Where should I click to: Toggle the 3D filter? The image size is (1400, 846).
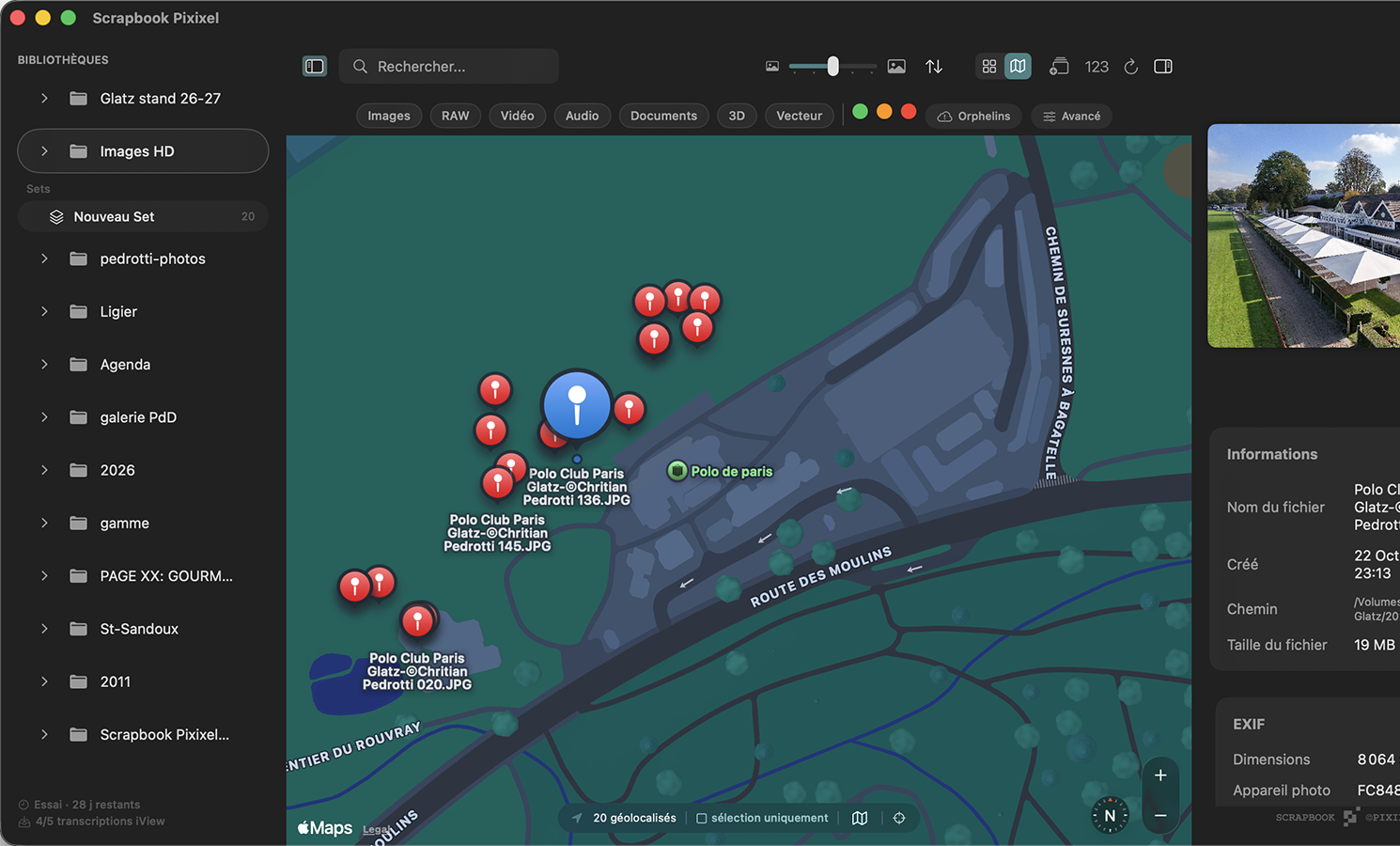coord(737,116)
